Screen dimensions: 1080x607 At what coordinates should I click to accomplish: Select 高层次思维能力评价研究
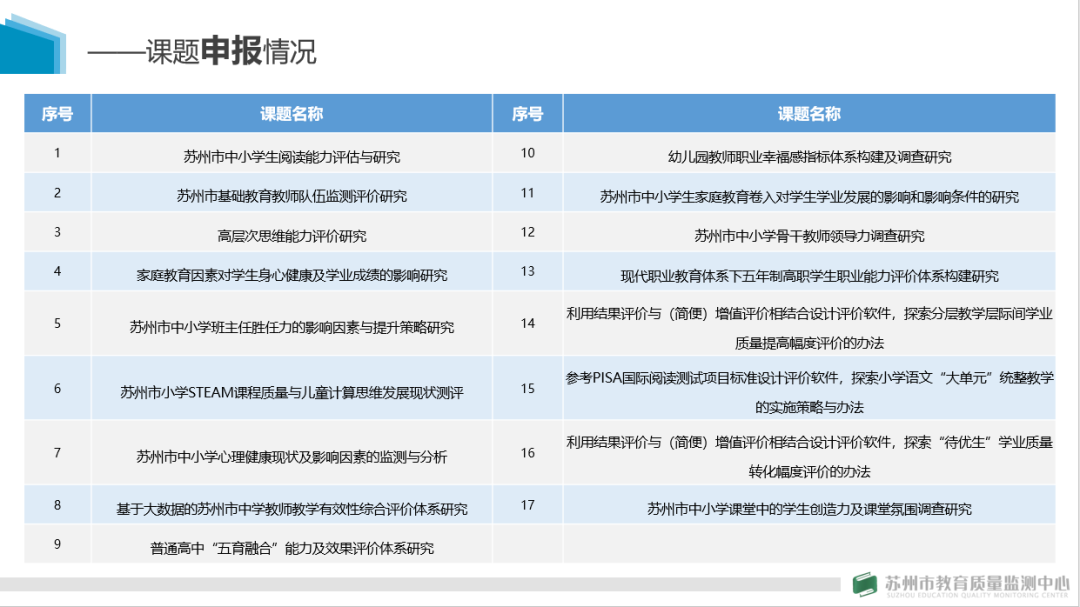(291, 236)
